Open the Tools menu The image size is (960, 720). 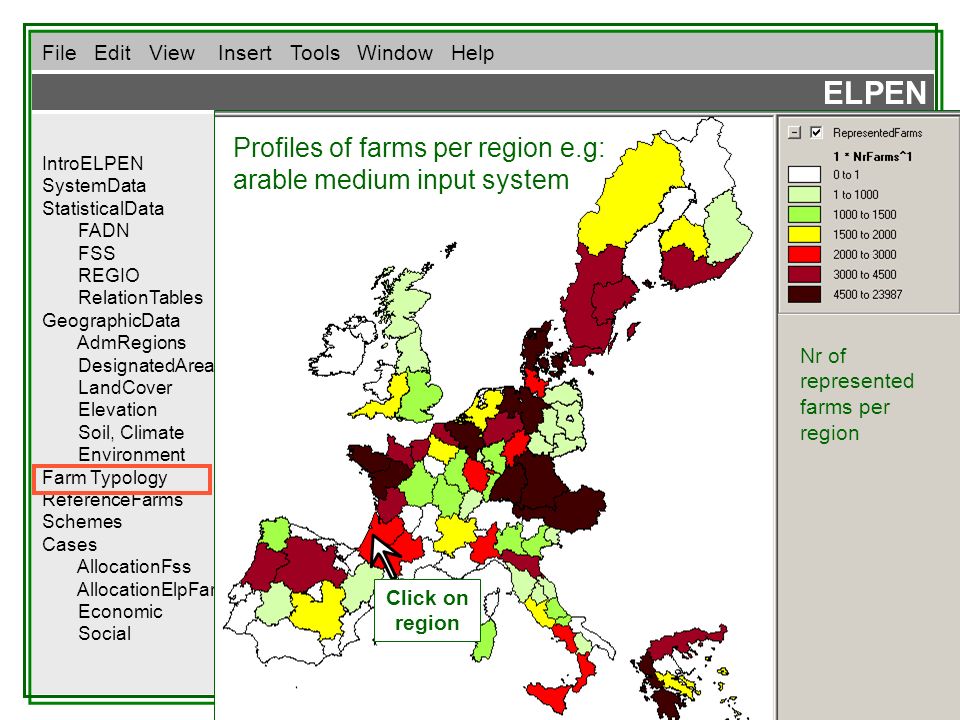[x=315, y=53]
